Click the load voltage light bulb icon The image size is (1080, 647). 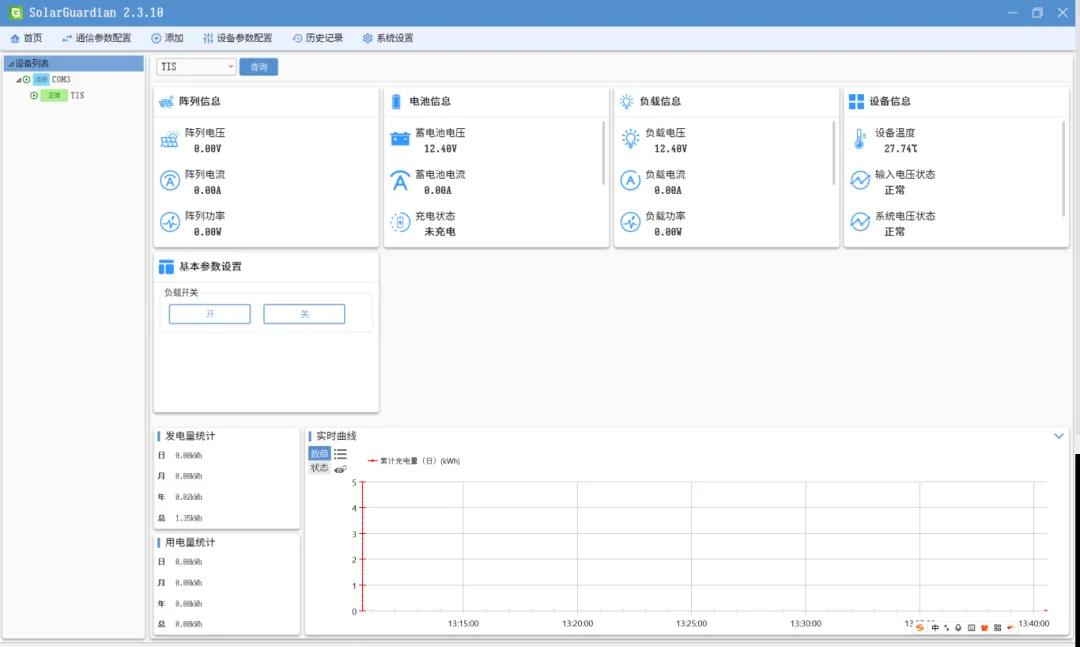pos(630,140)
